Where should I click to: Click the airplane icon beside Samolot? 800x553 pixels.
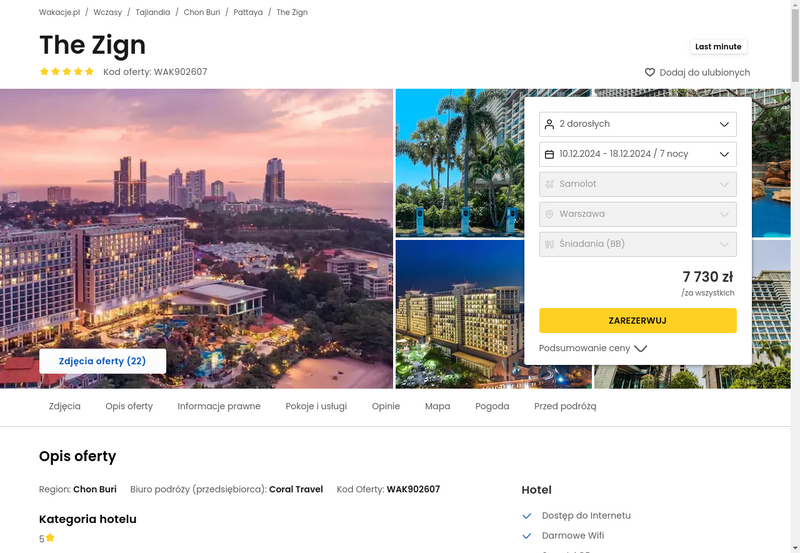coord(549,184)
